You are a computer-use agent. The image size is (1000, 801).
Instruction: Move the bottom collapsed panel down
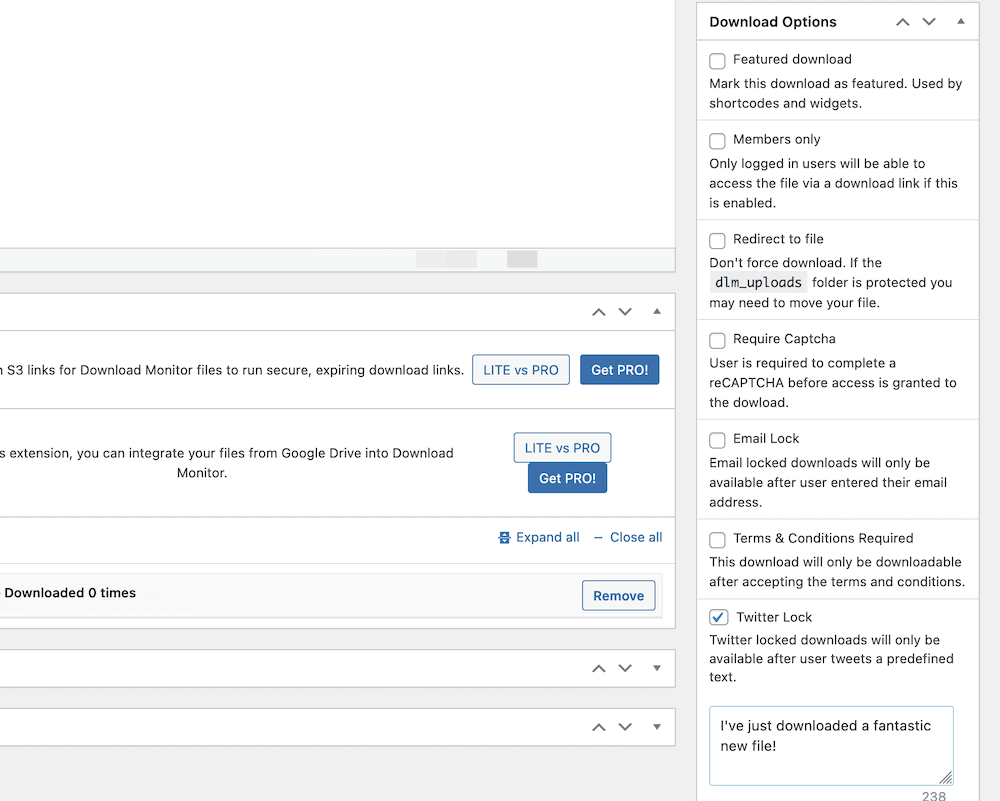point(625,727)
